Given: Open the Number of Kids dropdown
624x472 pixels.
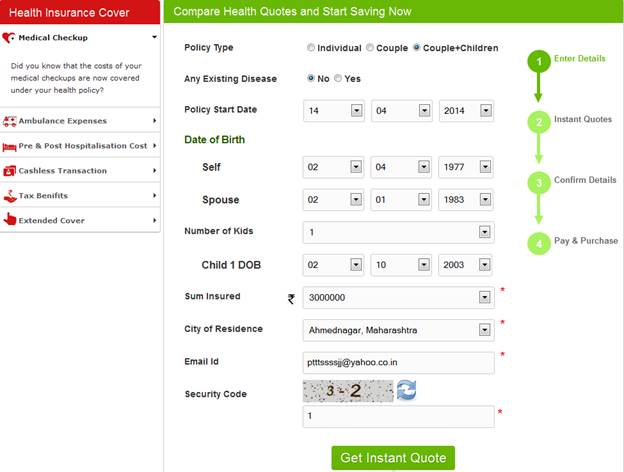Looking at the screenshot, I should click(x=485, y=232).
